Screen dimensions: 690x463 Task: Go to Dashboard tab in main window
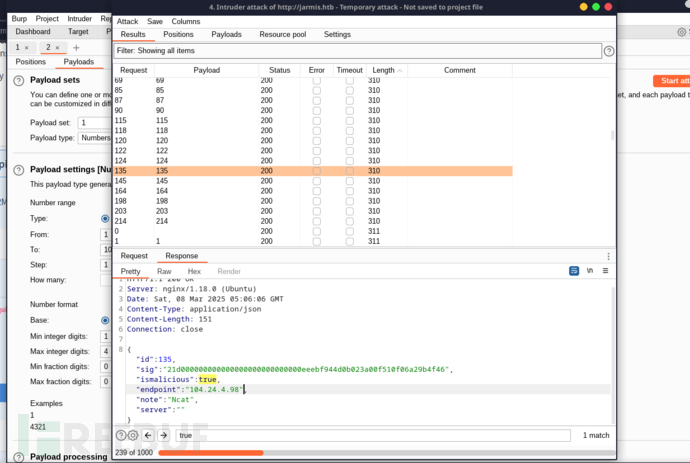[33, 32]
